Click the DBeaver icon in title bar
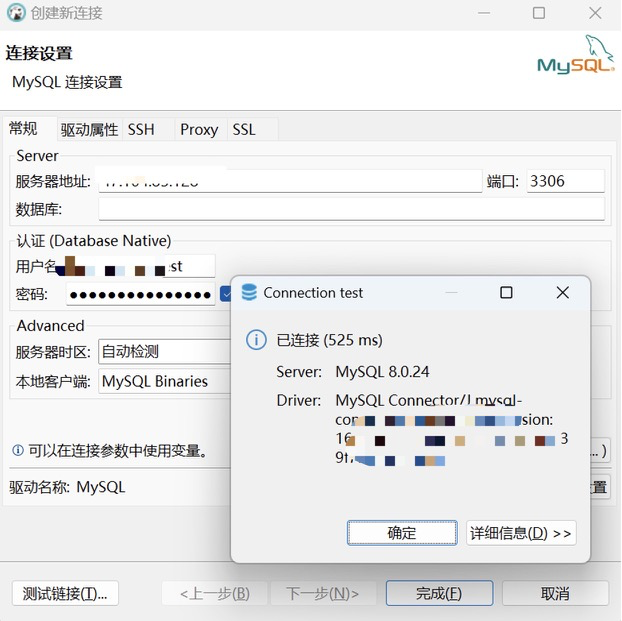 [16, 13]
